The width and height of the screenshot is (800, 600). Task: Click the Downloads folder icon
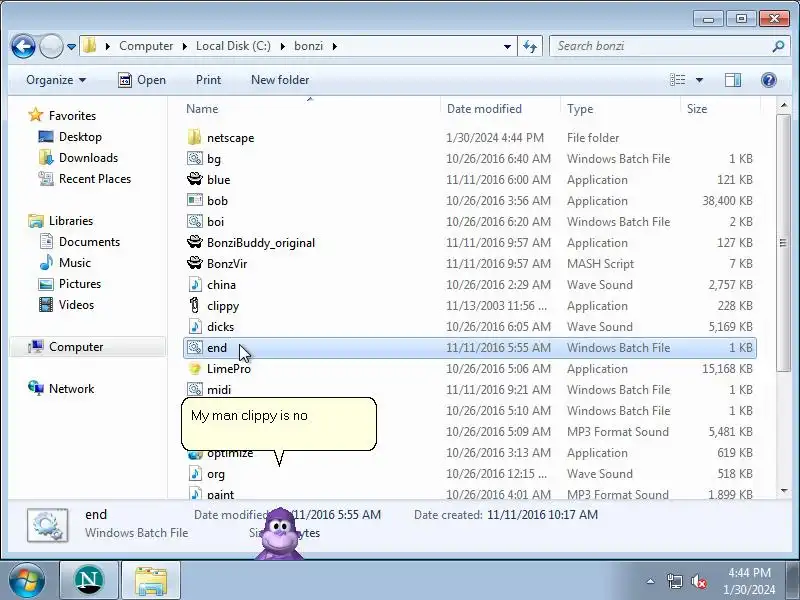pyautogui.click(x=46, y=158)
